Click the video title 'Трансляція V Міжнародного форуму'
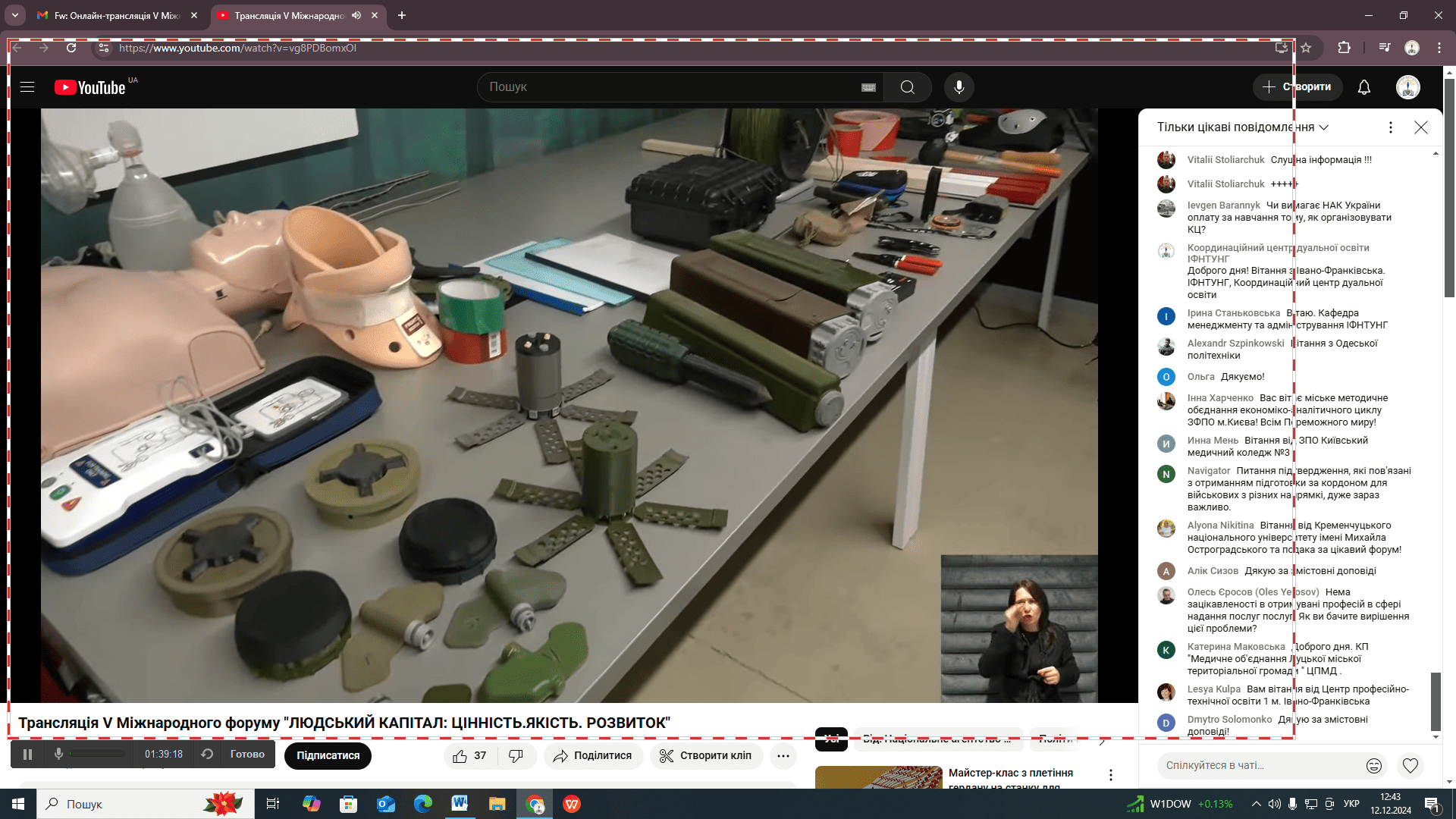Screen dimensions: 1456x819 (x=344, y=723)
